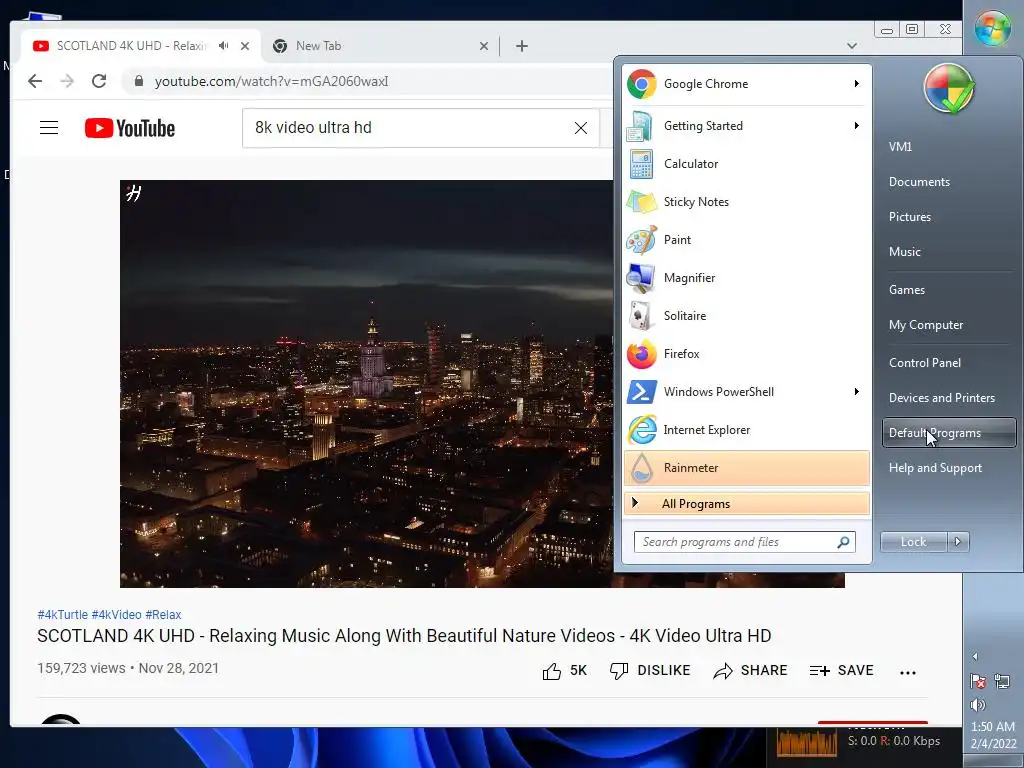Open network icon in system tray
Viewport: 1024px width, 768px height.
[x=1002, y=681]
